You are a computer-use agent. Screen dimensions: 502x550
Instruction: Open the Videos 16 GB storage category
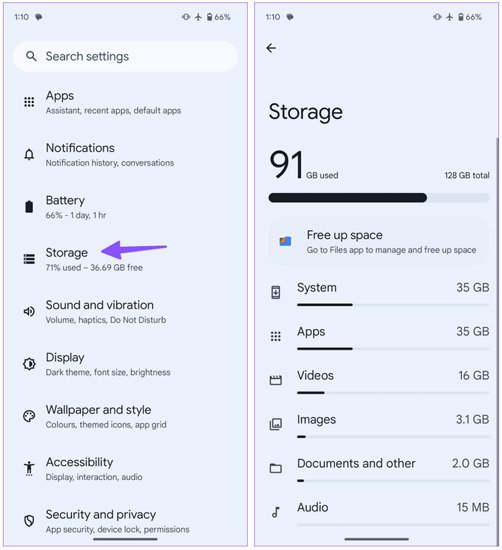coord(379,380)
